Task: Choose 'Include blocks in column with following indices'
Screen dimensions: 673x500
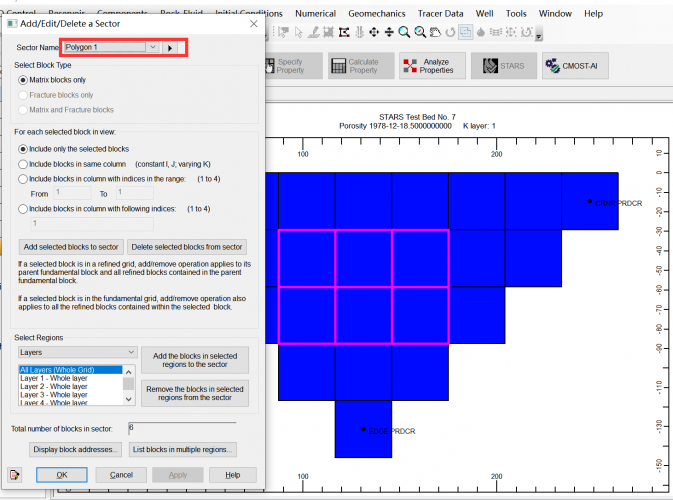Action: point(24,209)
